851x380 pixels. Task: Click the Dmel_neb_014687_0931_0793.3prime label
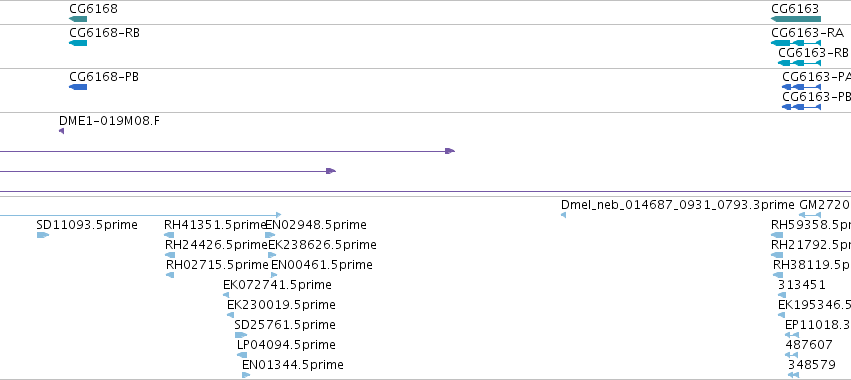point(677,205)
